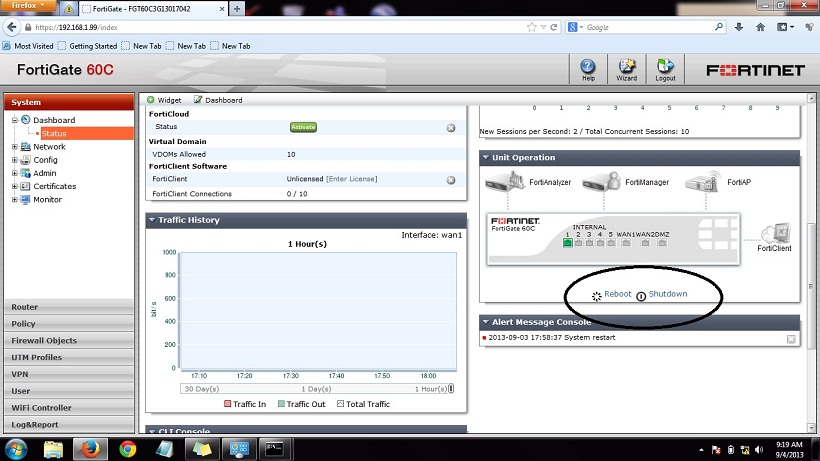Open the Firefox downloads arrow

[x=738, y=27]
